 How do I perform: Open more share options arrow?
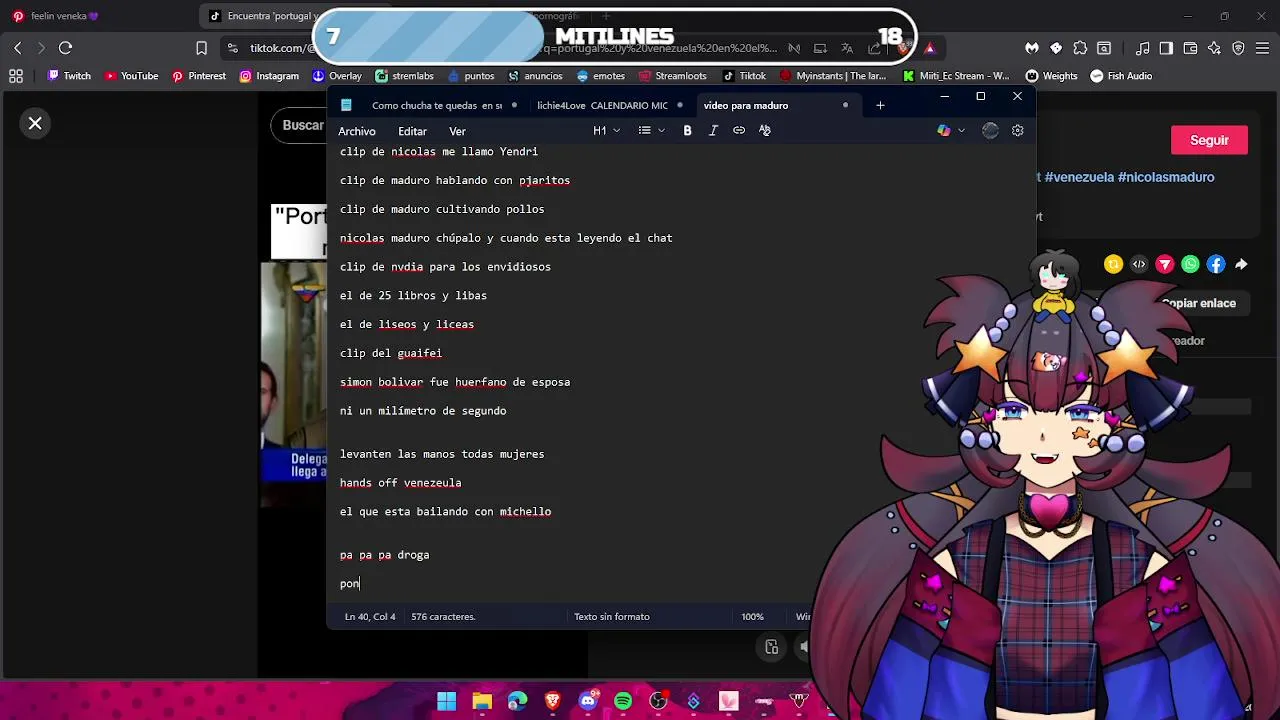(1241, 264)
